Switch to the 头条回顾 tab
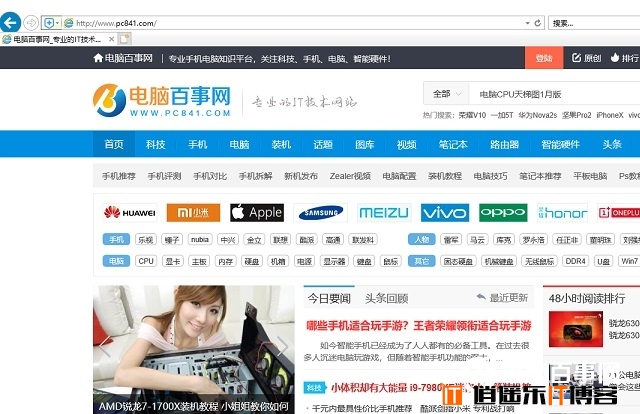This screenshot has height=414, width=640. [x=387, y=298]
